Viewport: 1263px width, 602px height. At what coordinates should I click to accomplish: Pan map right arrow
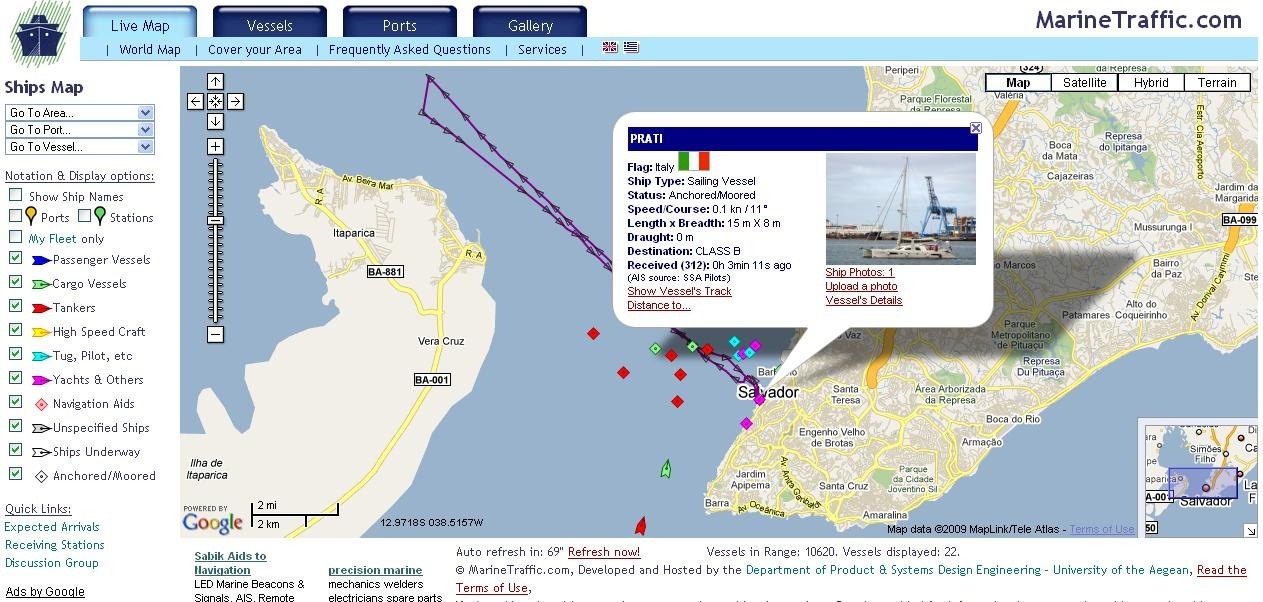(x=235, y=101)
